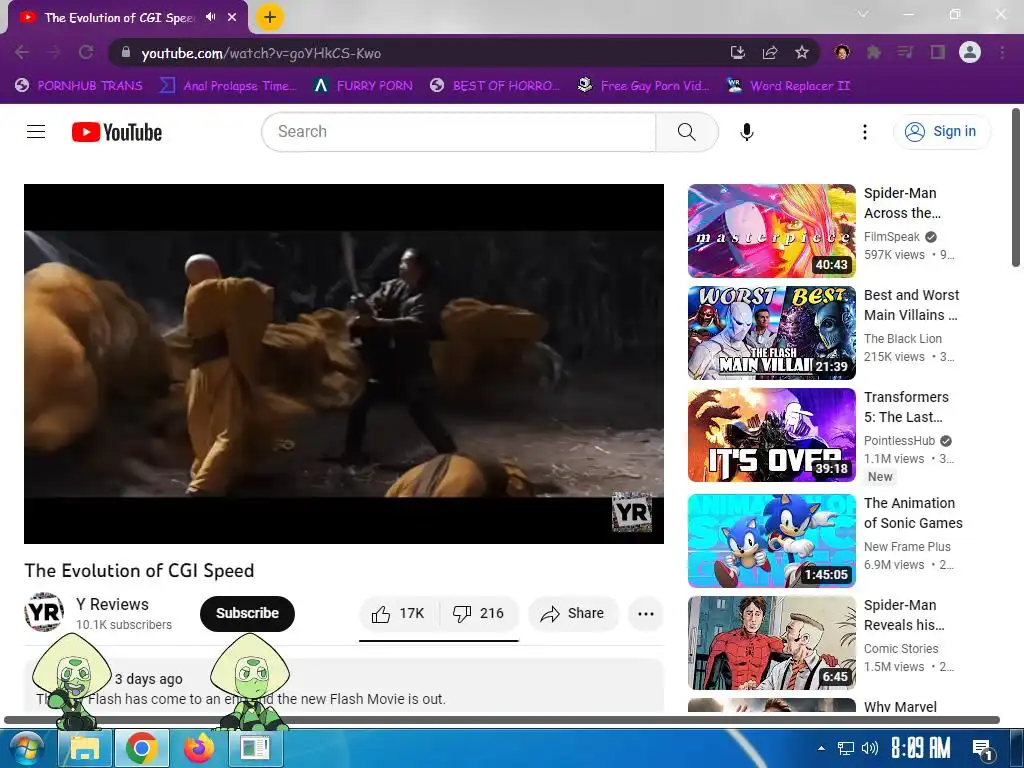This screenshot has height=768, width=1024.
Task: Close The Evolution of CGI Speed tab
Action: tap(232, 17)
